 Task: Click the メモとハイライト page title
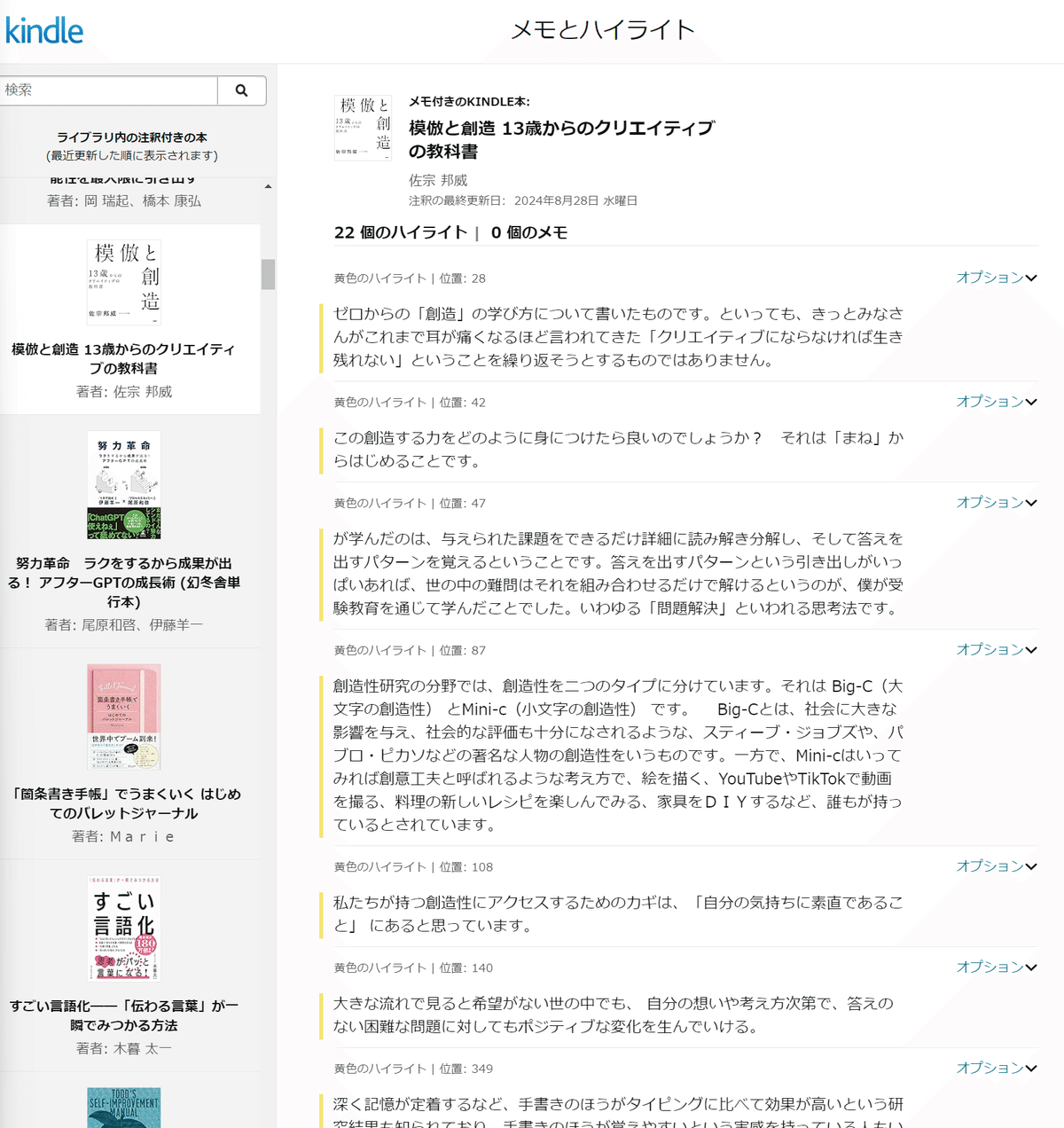coord(603,30)
